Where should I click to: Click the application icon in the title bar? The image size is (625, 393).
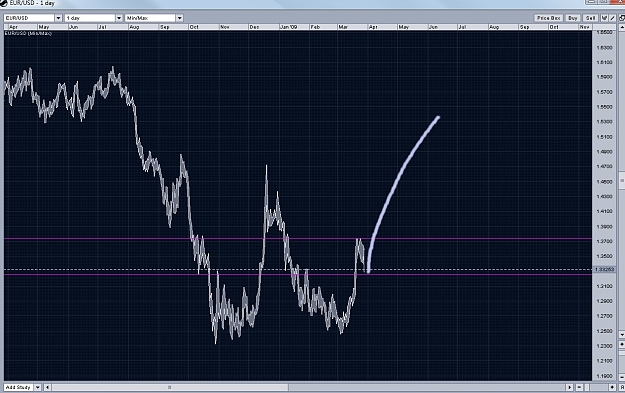coord(4,3)
